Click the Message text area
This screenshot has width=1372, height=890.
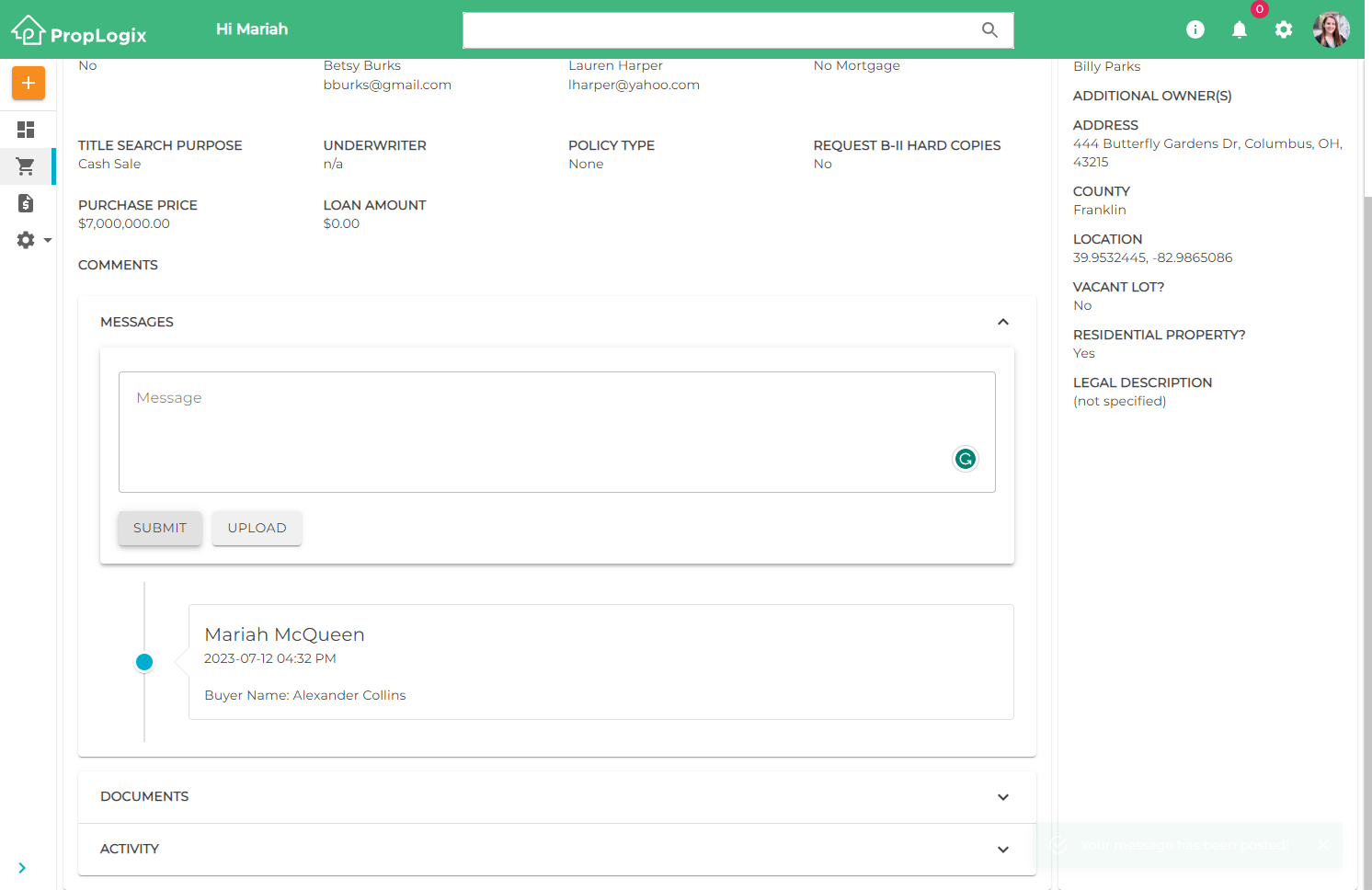[x=557, y=432]
